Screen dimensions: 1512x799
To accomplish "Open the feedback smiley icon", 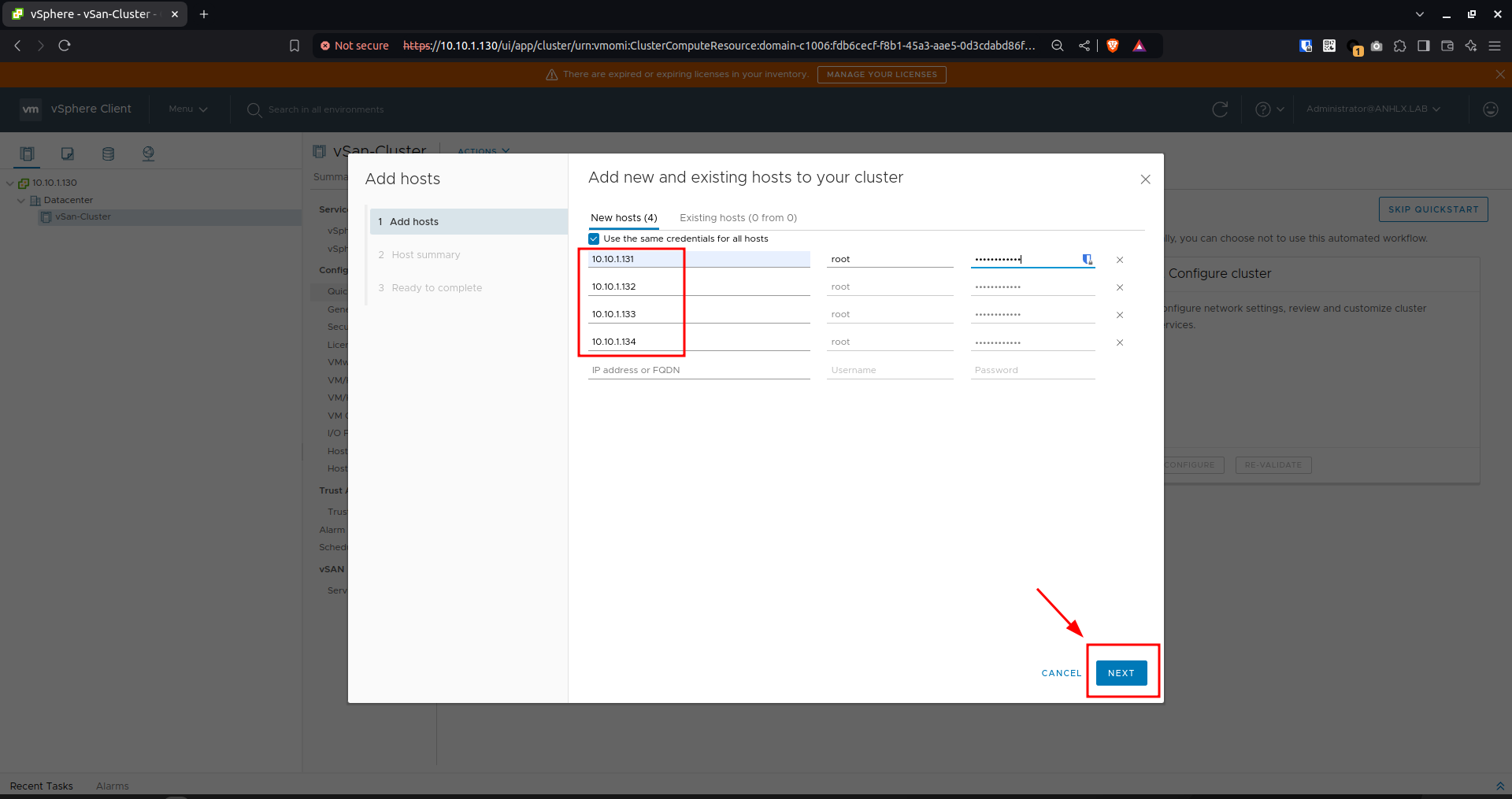I will coord(1491,109).
